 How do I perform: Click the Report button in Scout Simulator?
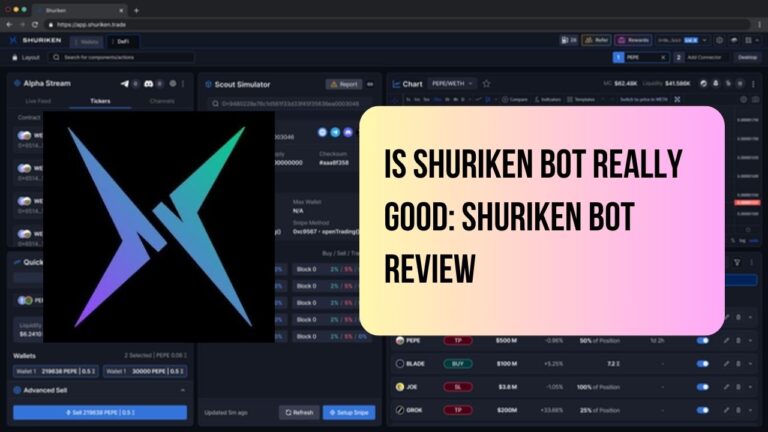344,84
